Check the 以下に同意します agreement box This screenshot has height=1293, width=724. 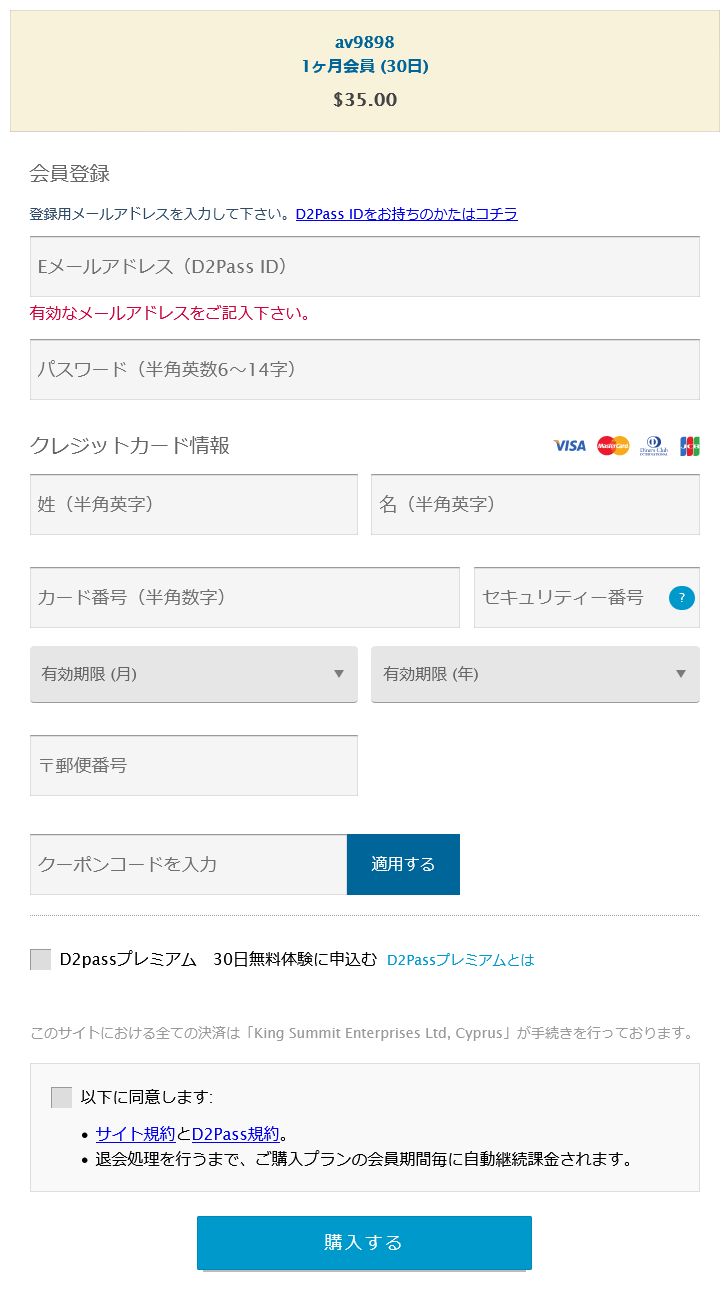[62, 1097]
